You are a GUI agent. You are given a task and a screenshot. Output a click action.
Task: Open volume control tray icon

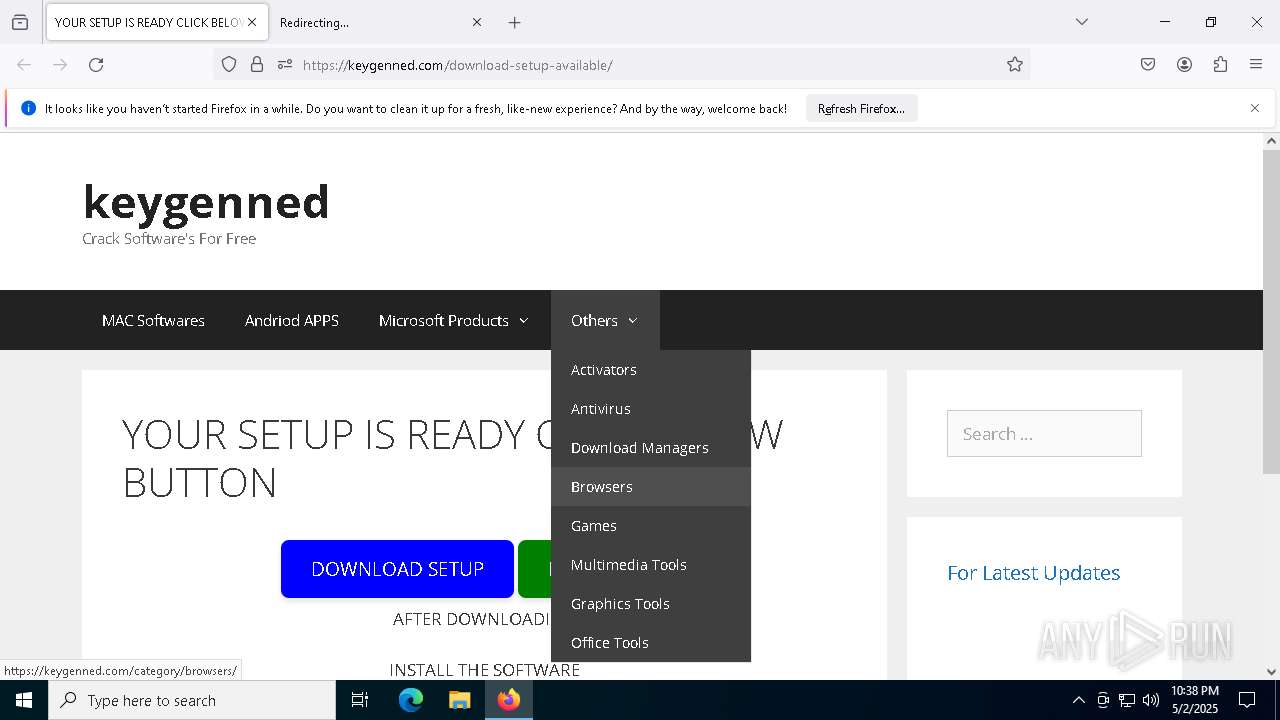pyautogui.click(x=1151, y=700)
